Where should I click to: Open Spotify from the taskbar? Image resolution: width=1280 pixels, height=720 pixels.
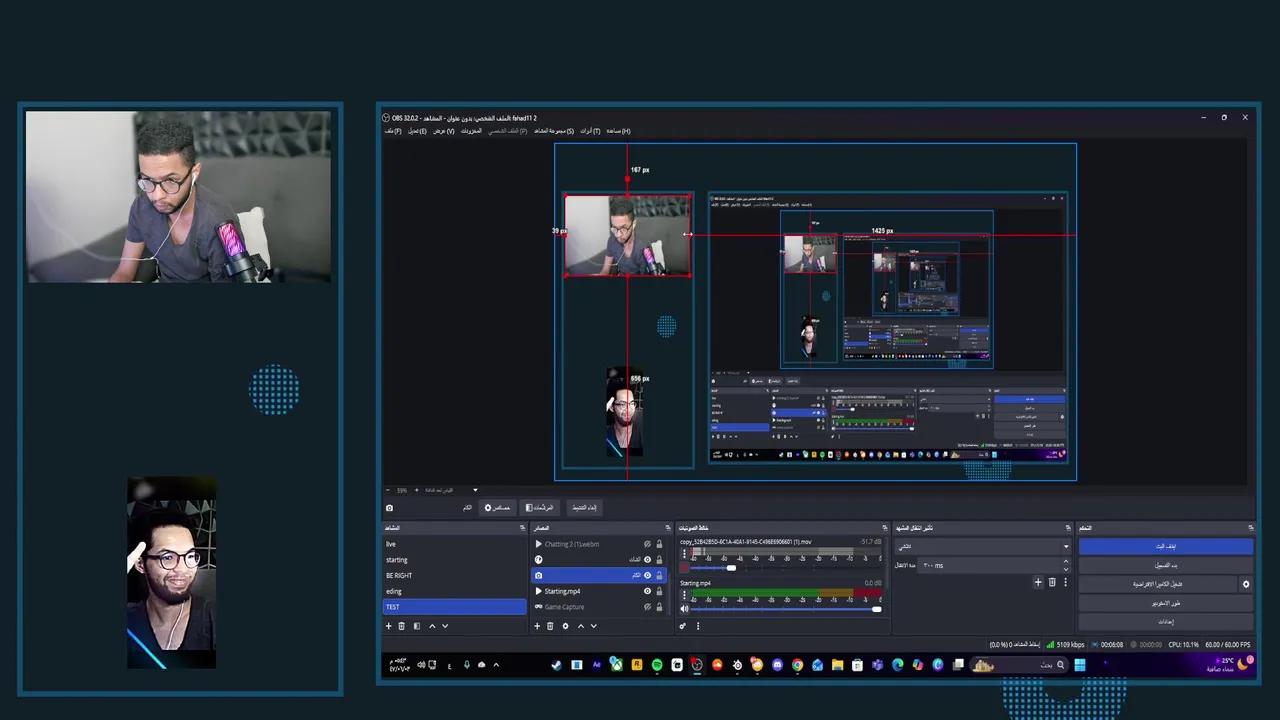(x=657, y=665)
